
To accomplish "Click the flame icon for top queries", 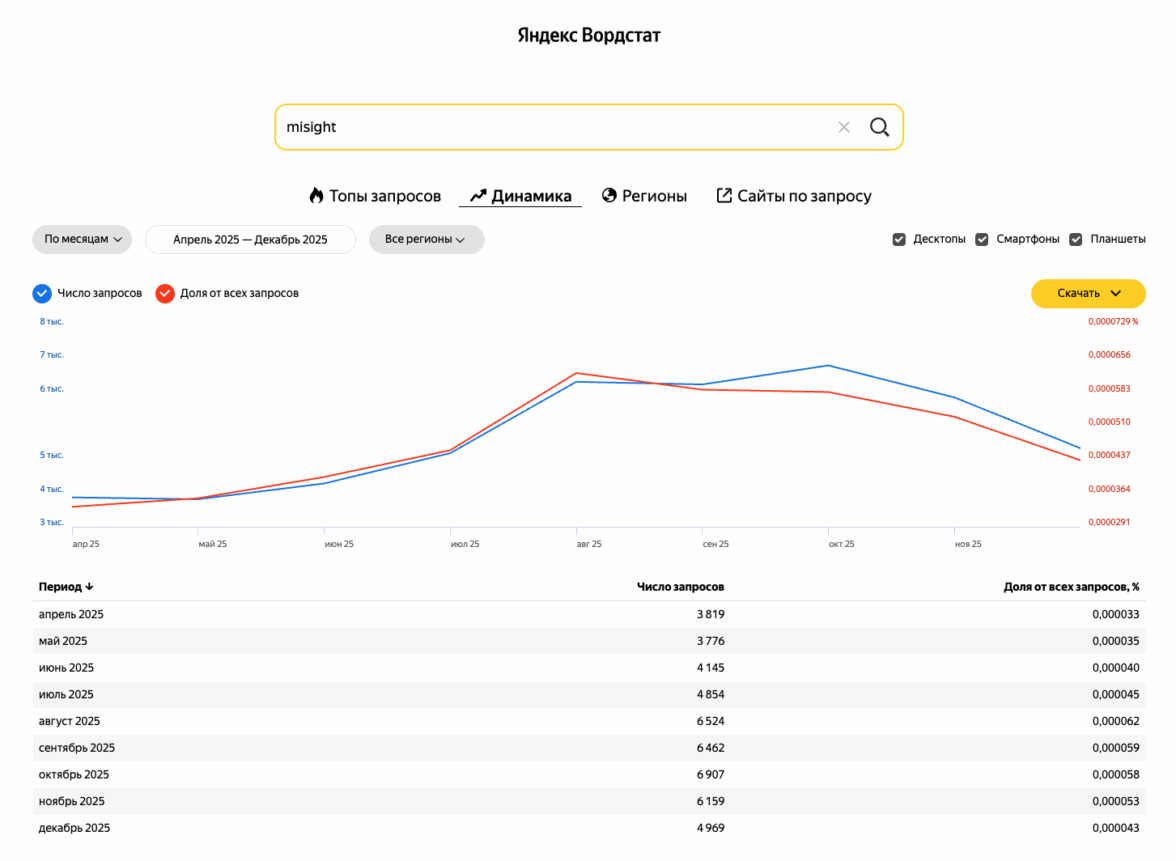I will point(316,196).
